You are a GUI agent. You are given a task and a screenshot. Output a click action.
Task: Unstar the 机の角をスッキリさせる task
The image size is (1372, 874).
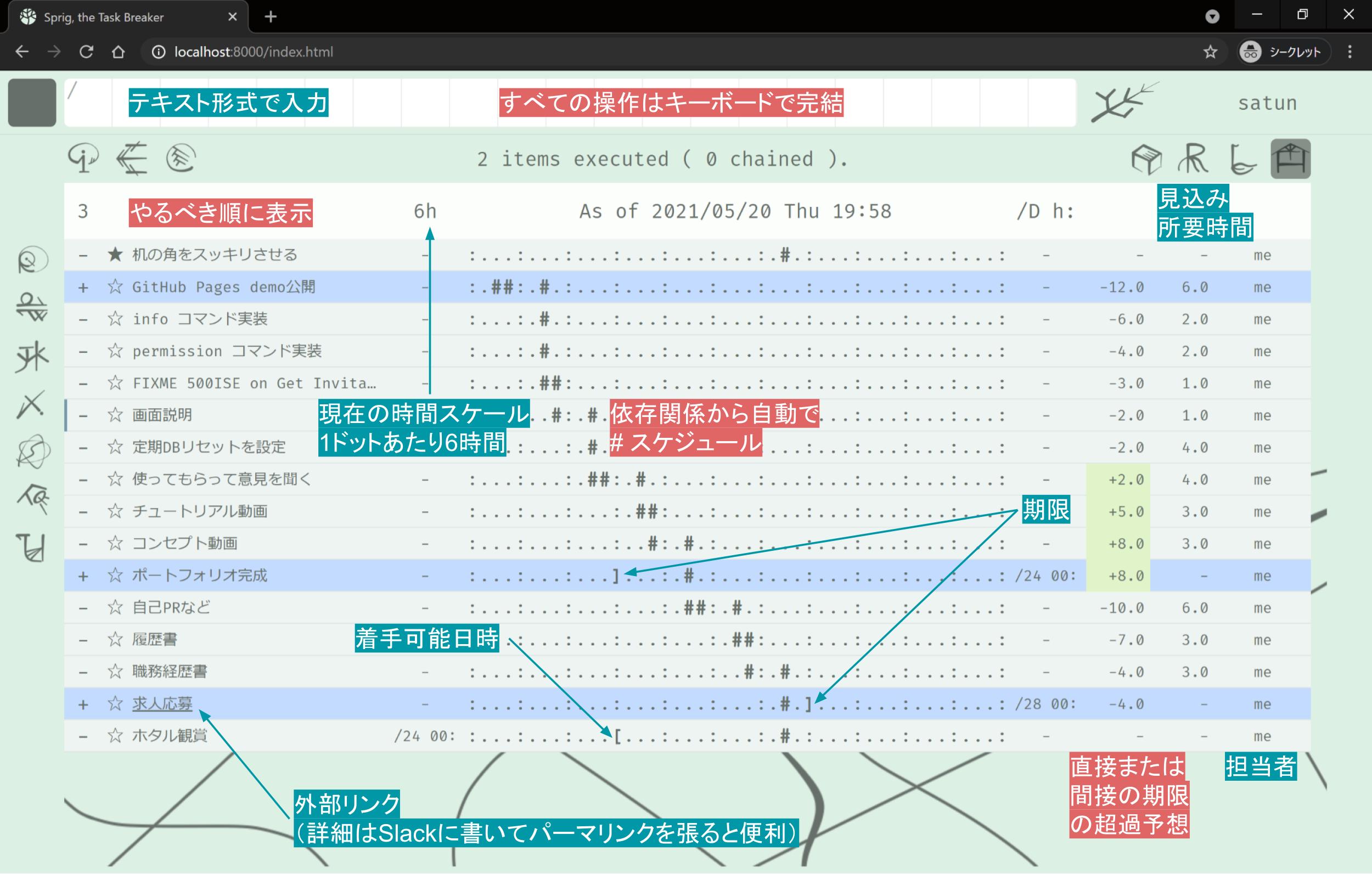coord(115,255)
